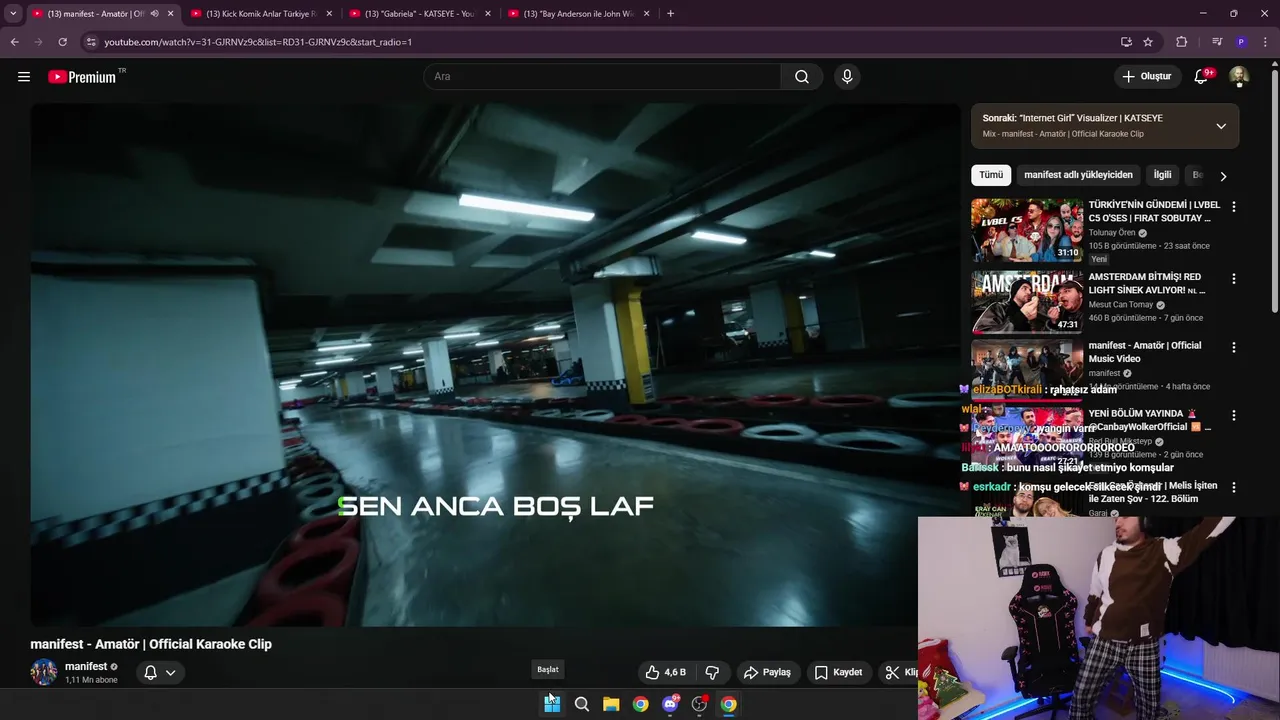Click the Klip scissors button
This screenshot has width=1280, height=720.
point(900,672)
